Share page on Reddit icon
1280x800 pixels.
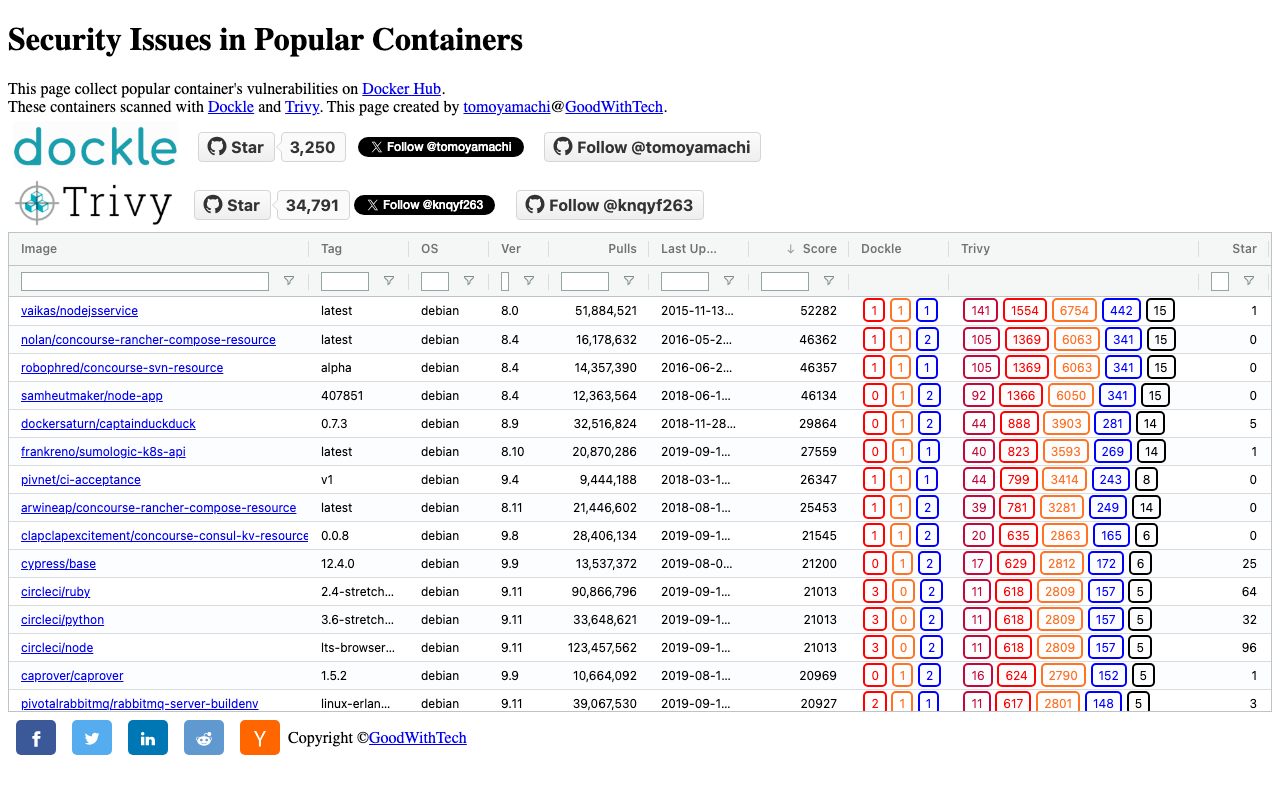click(204, 738)
